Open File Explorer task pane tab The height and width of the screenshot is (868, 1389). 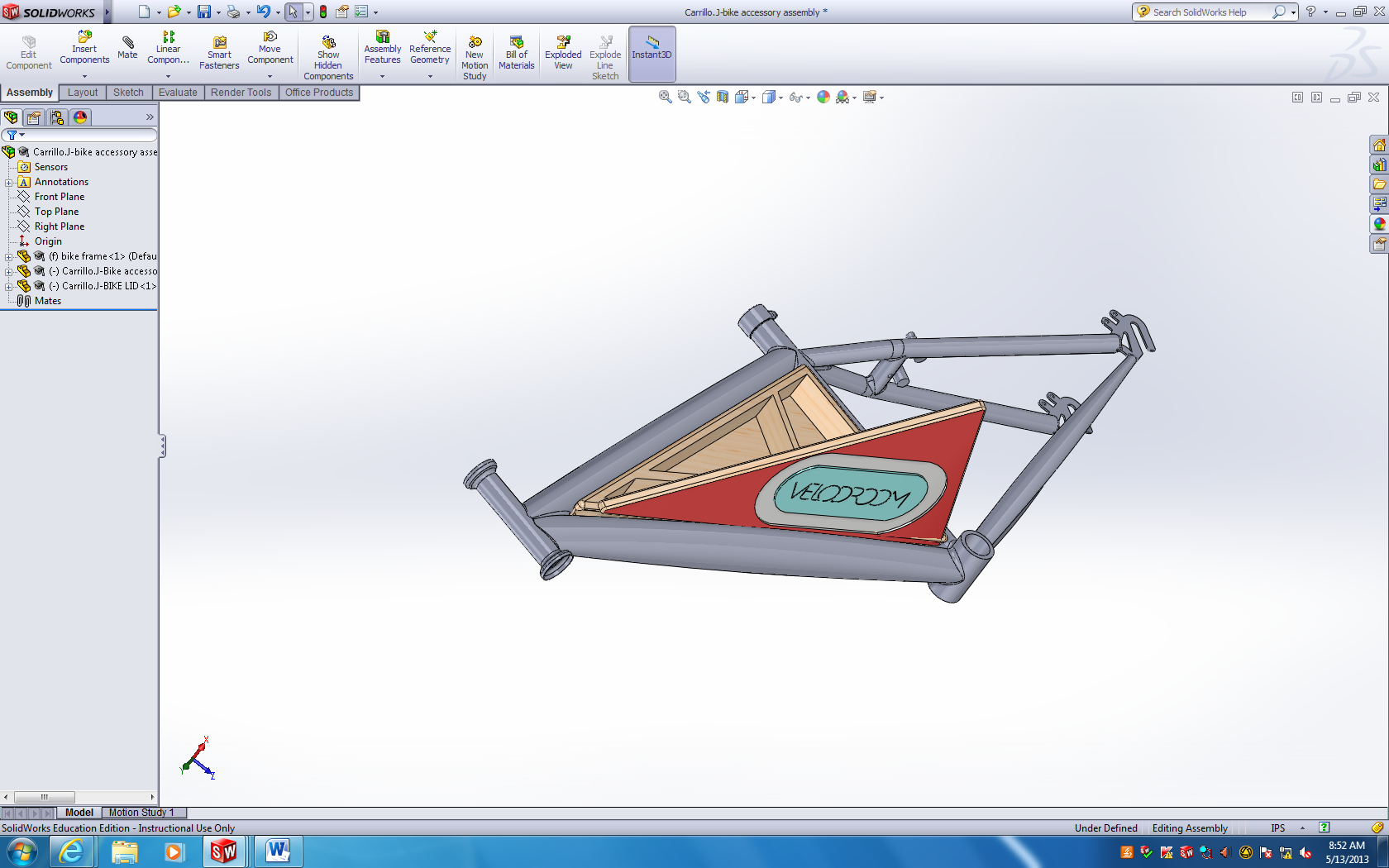click(1379, 184)
